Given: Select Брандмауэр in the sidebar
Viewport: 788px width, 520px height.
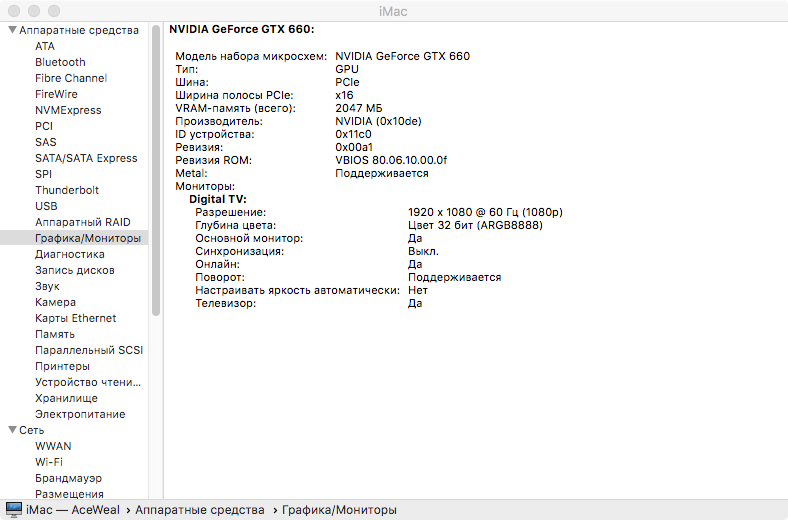Looking at the screenshot, I should 68,478.
